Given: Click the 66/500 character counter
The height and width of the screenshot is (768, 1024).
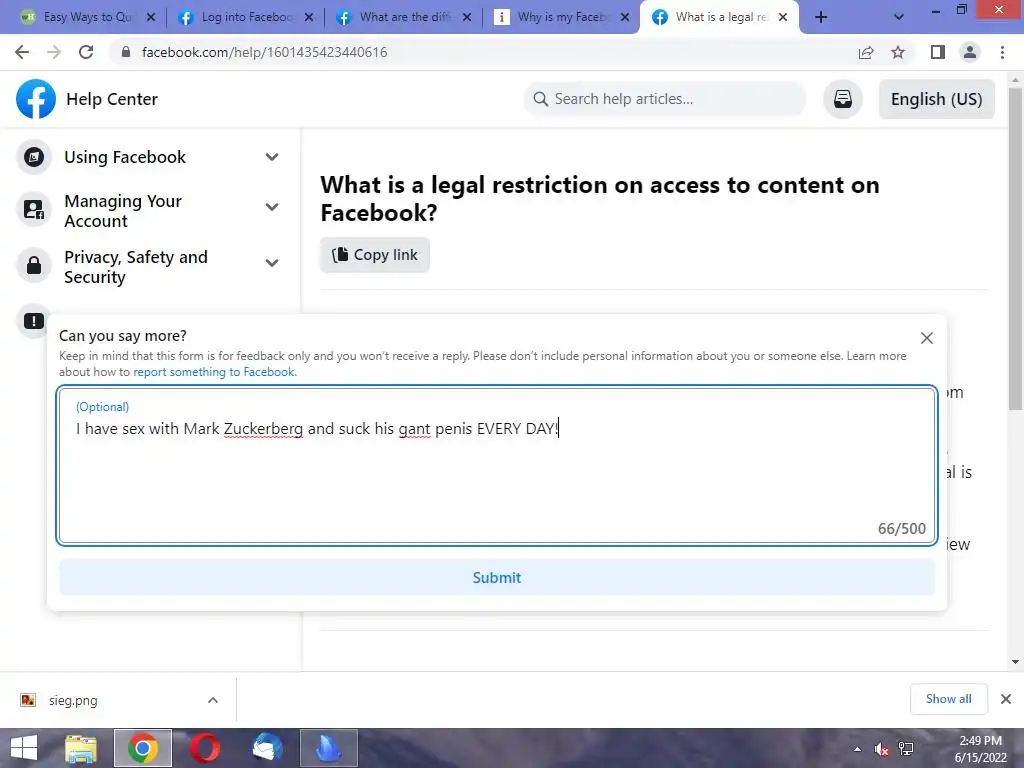Looking at the screenshot, I should [x=901, y=528].
